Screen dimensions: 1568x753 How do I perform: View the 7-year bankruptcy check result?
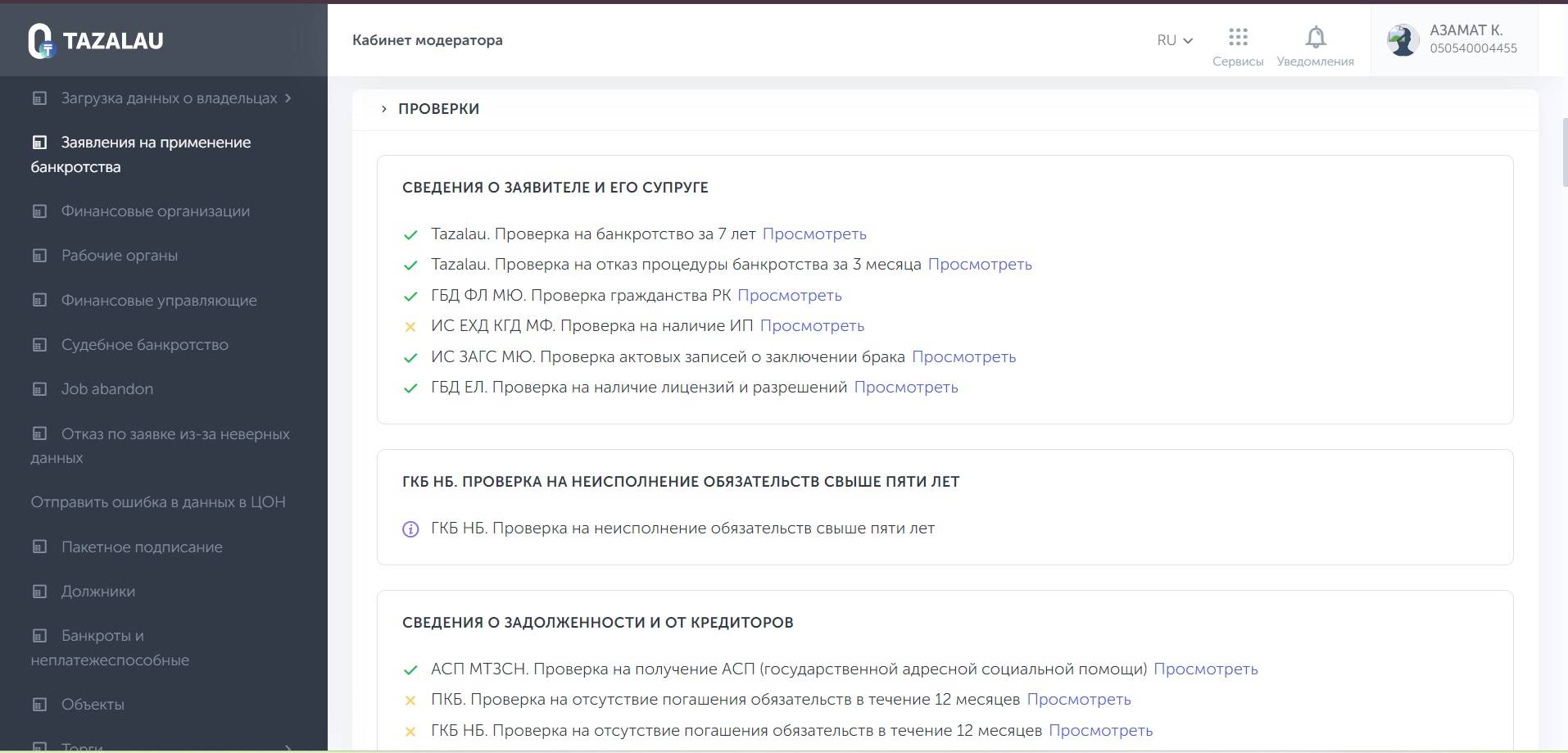(813, 234)
